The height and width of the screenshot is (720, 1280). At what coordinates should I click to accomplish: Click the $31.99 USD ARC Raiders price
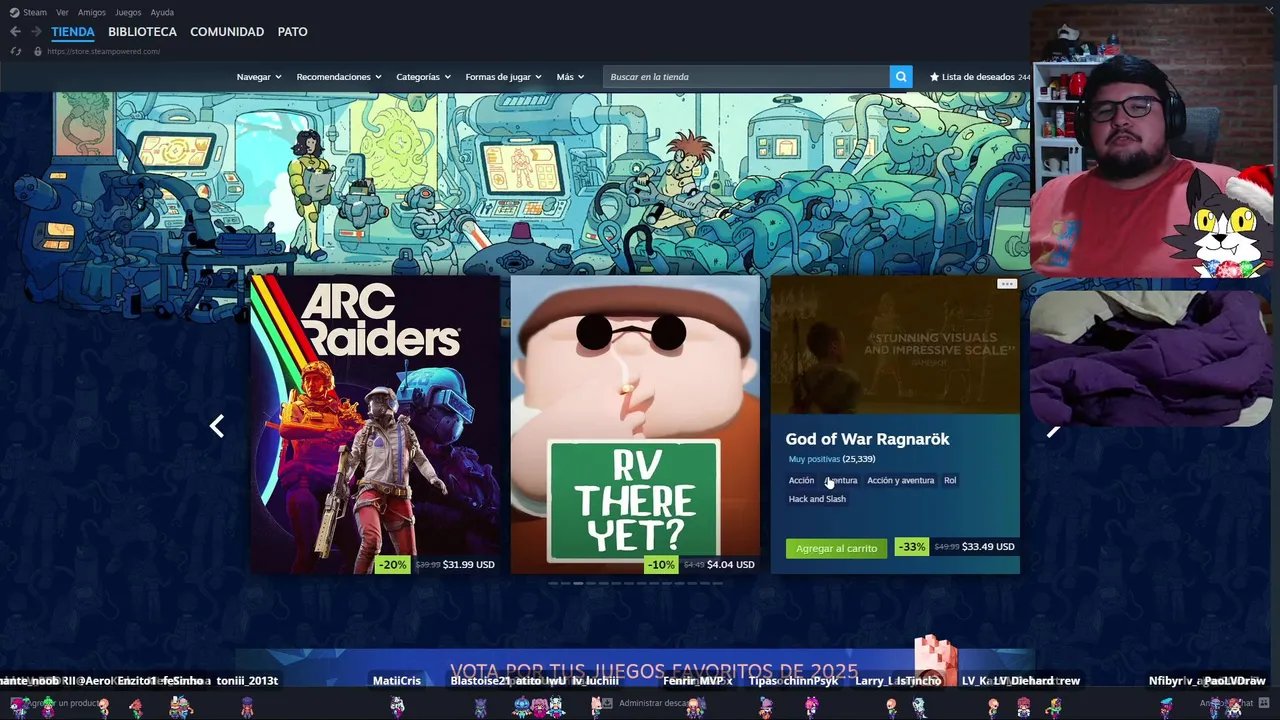[469, 565]
